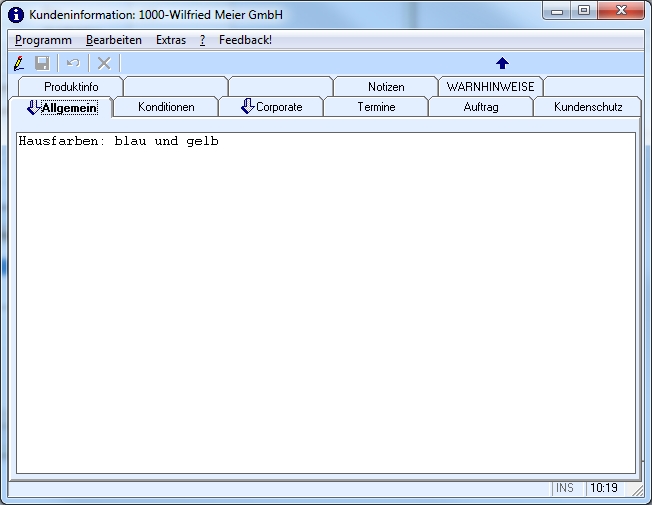Open the Bearbeiten menu

(113, 40)
